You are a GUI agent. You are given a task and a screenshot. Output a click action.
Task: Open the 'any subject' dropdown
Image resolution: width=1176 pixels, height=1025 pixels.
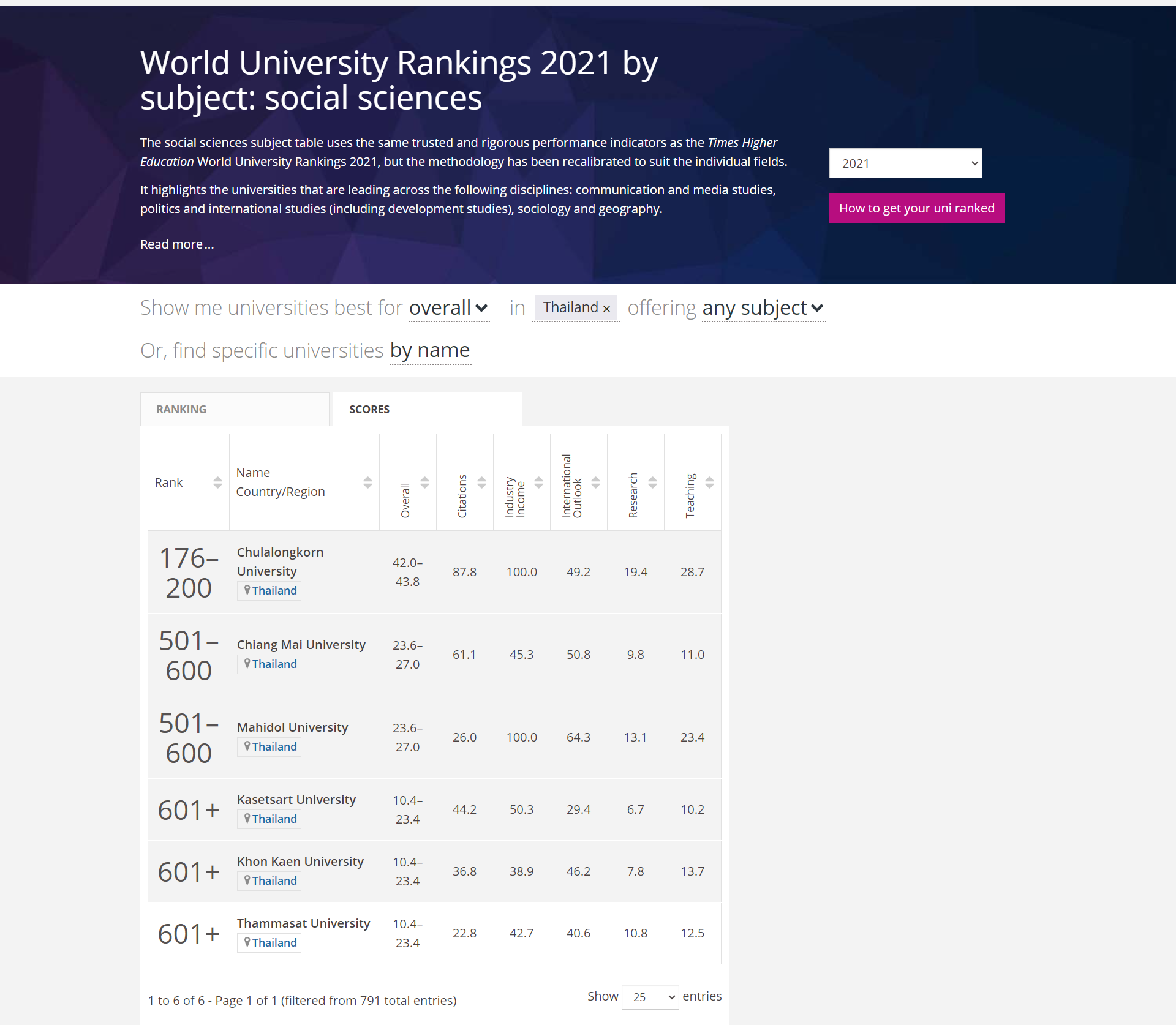pyautogui.click(x=763, y=307)
